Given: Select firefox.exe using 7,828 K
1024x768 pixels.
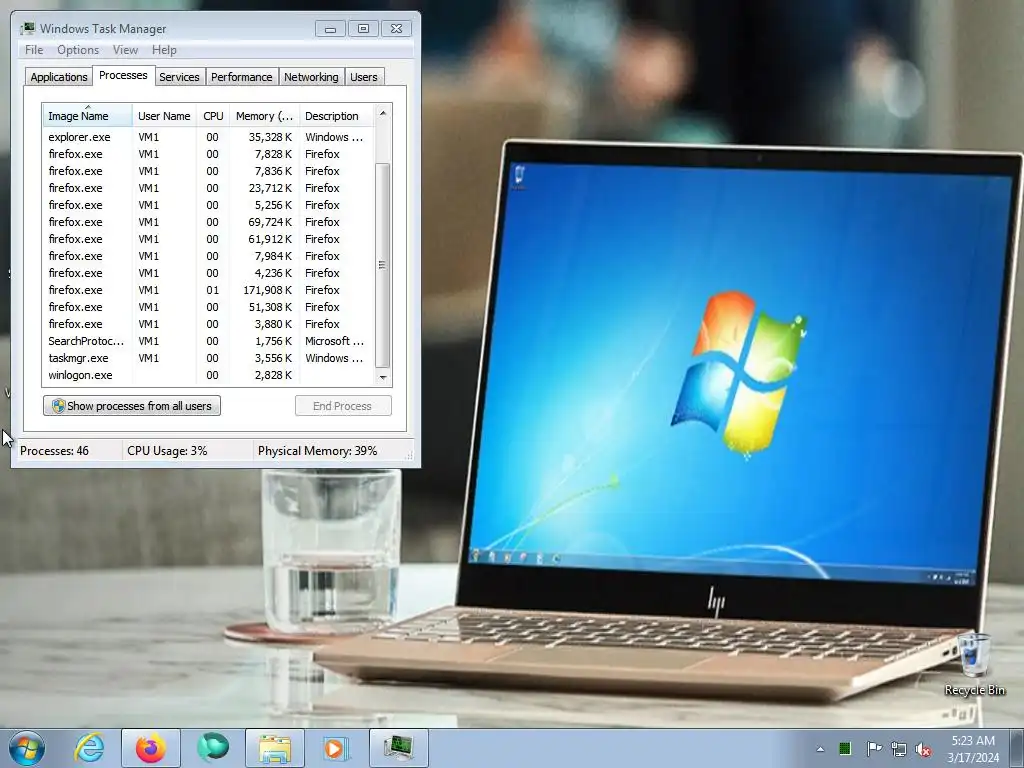Looking at the screenshot, I should click(208, 154).
